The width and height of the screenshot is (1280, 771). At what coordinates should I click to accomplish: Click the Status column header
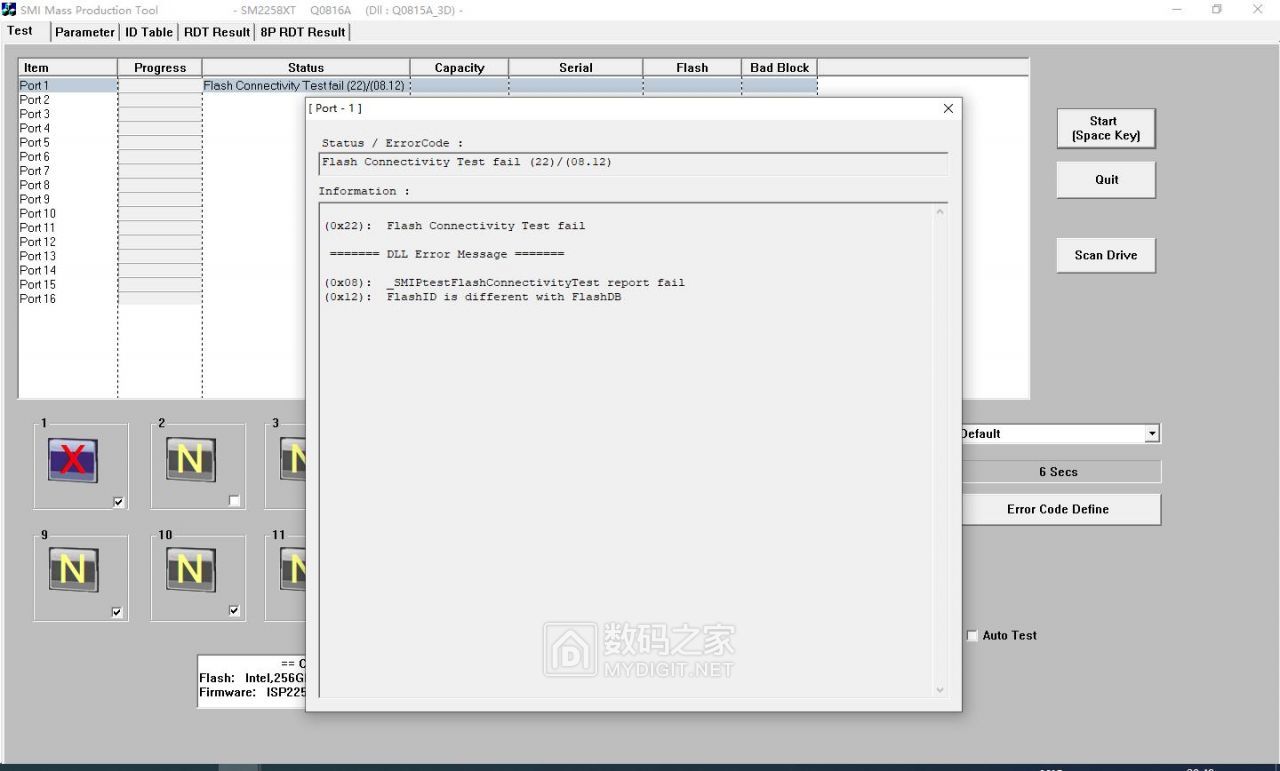306,68
